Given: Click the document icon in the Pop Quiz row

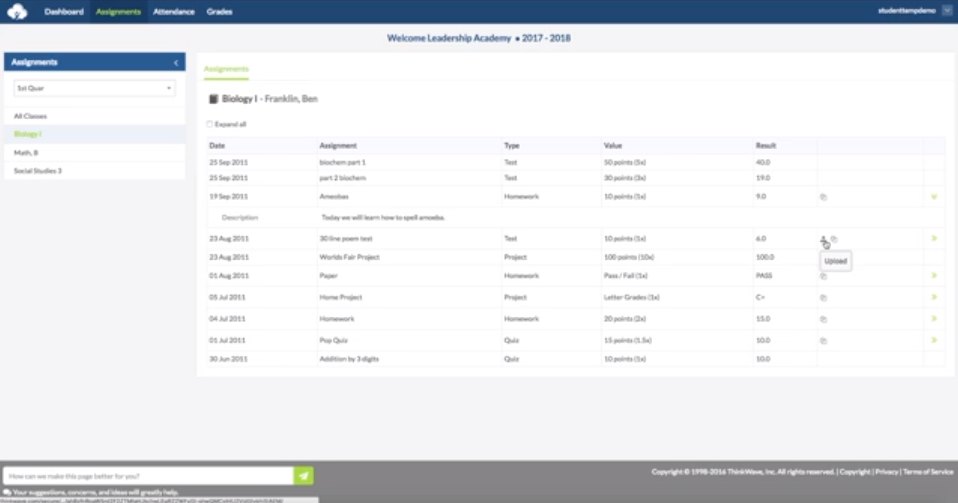Looking at the screenshot, I should pyautogui.click(x=823, y=341).
